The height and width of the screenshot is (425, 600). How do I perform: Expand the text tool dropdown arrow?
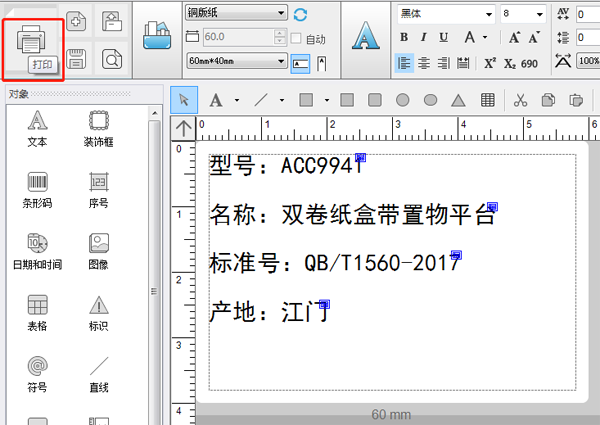coord(237,100)
